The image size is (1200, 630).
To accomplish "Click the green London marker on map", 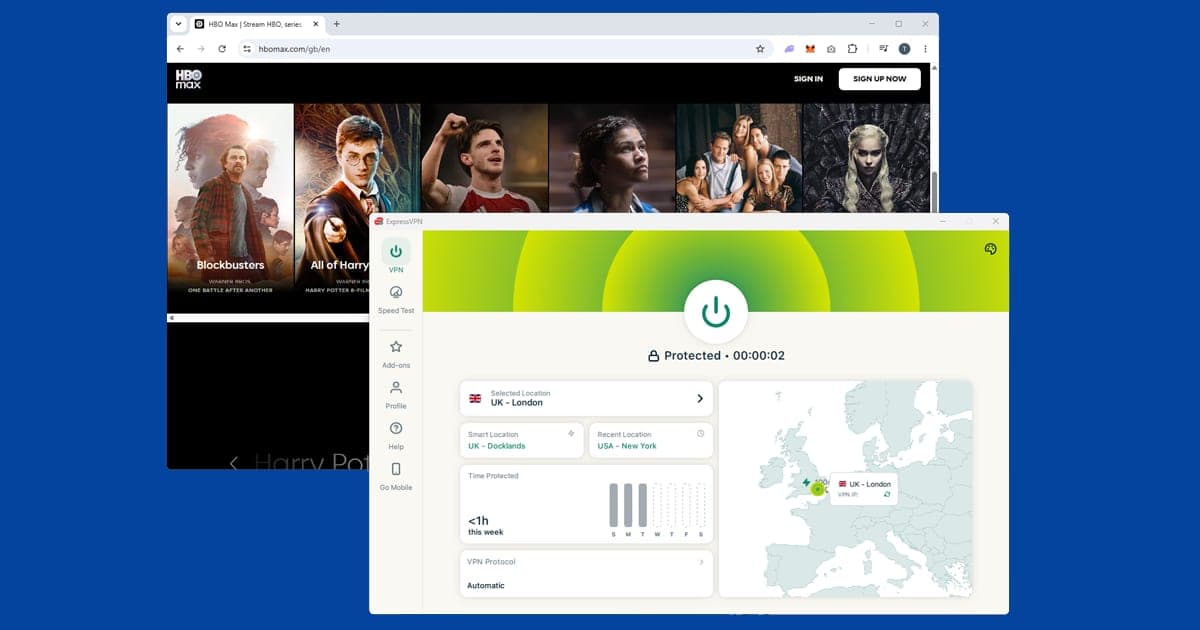I will [818, 488].
